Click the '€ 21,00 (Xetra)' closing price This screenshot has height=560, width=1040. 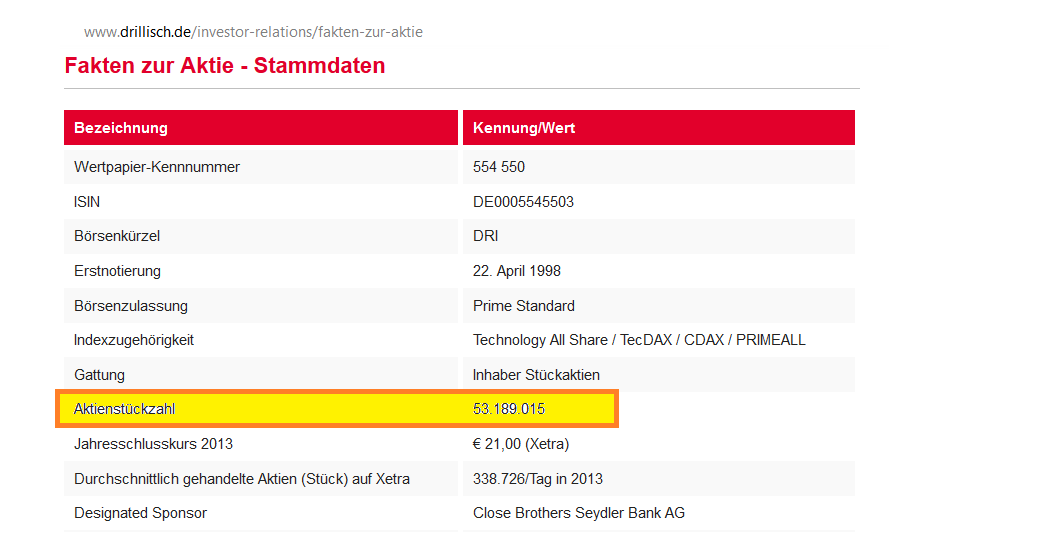pyautogui.click(x=521, y=444)
